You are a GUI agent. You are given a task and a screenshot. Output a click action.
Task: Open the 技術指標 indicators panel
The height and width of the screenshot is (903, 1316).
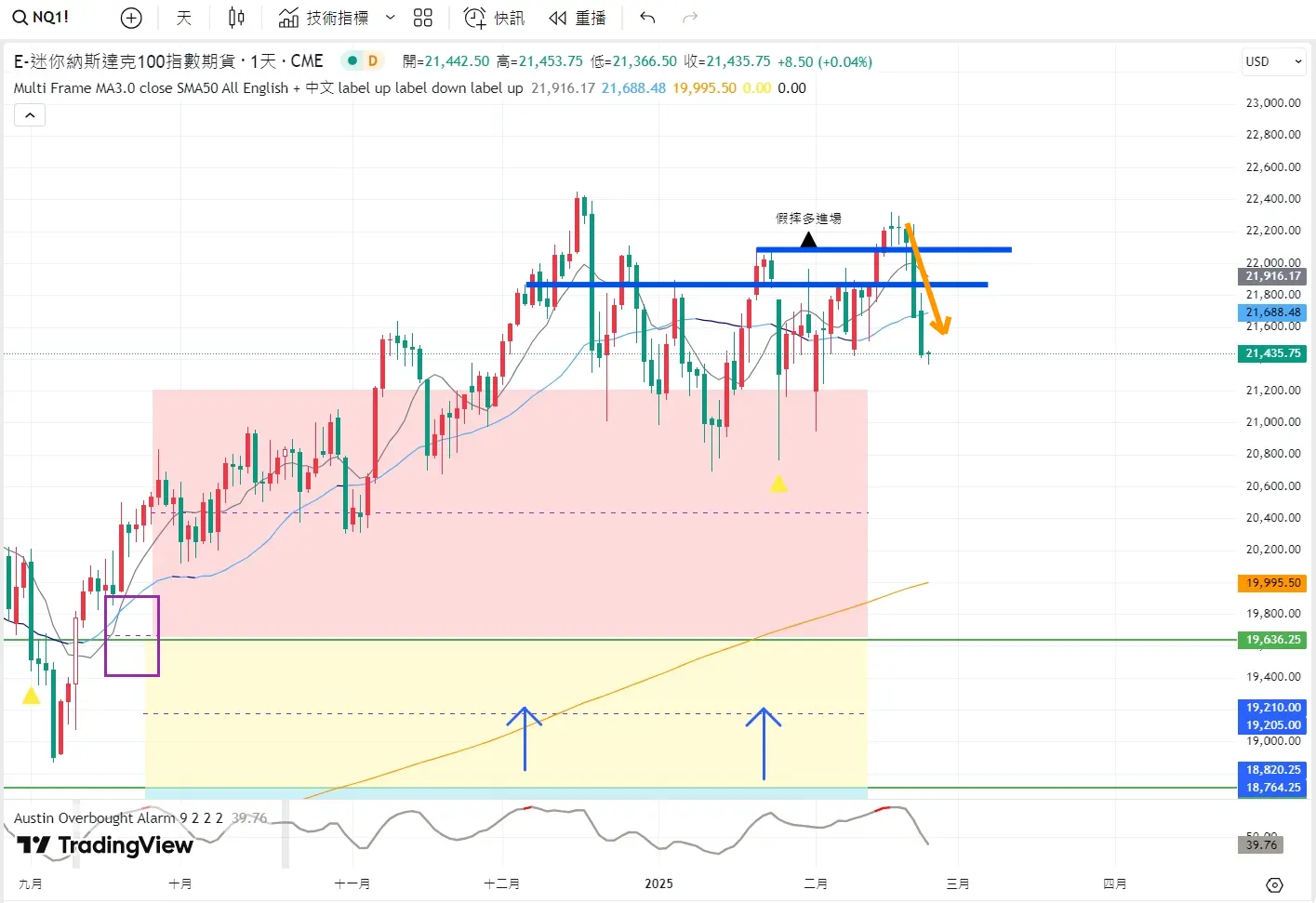coord(325,18)
